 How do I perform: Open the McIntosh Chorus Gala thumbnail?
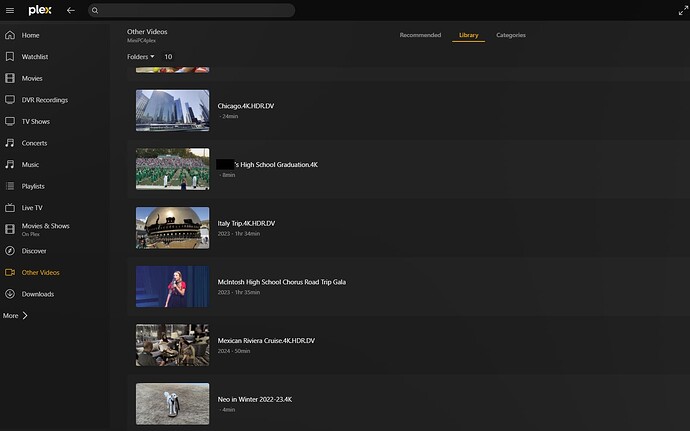pyautogui.click(x=172, y=286)
